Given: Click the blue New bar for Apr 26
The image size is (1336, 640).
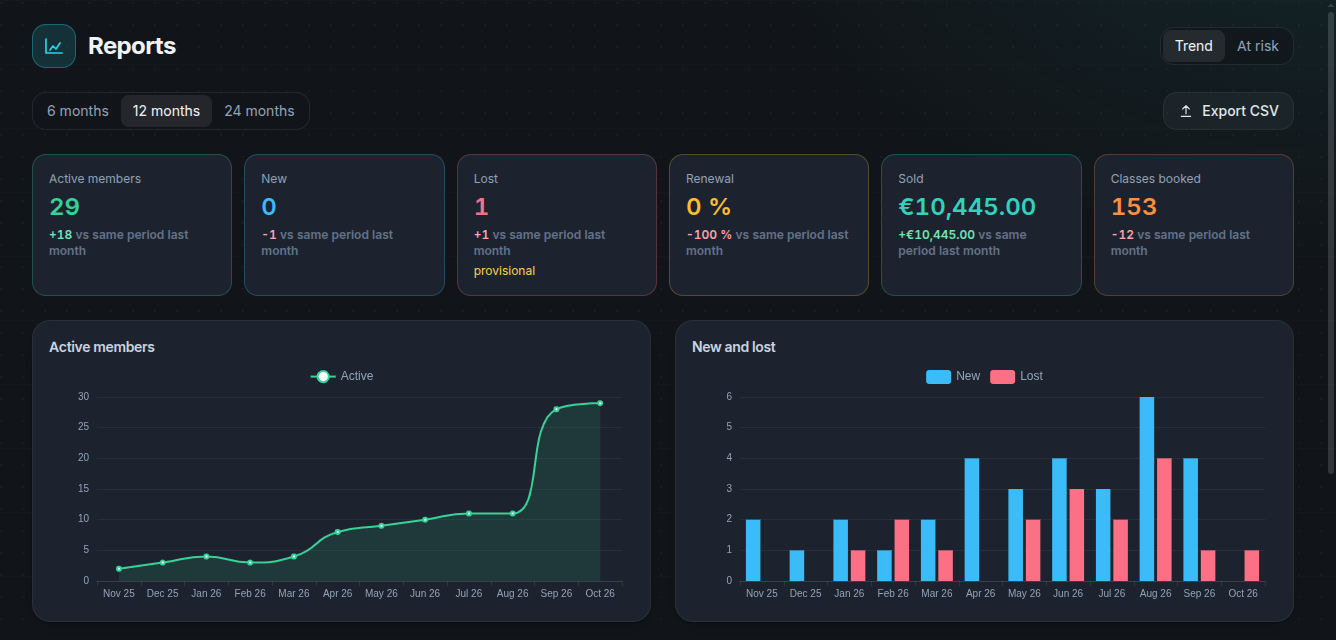Looking at the screenshot, I should pyautogui.click(x=972, y=520).
